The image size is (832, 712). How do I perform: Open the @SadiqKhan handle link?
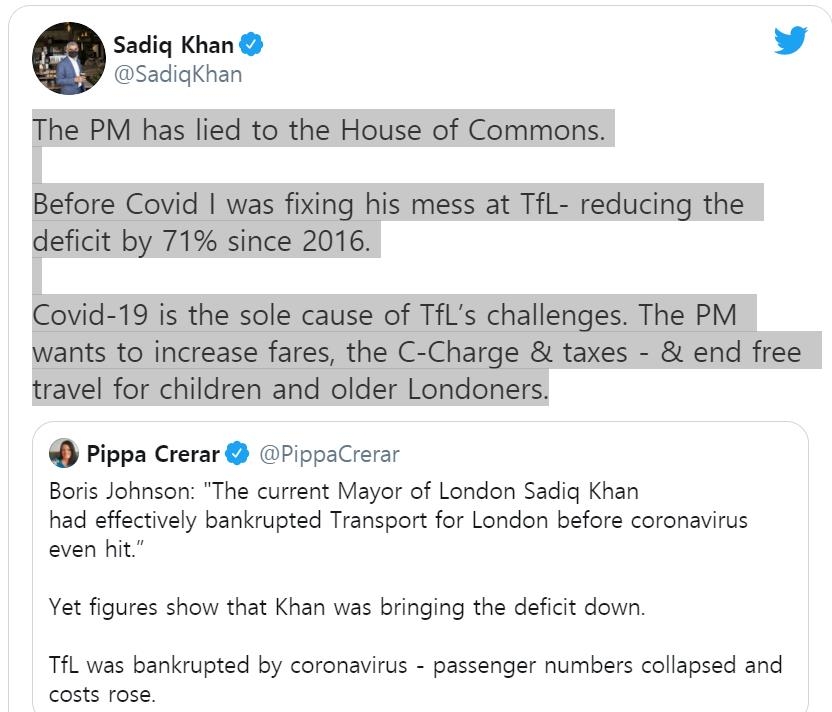pyautogui.click(x=177, y=74)
